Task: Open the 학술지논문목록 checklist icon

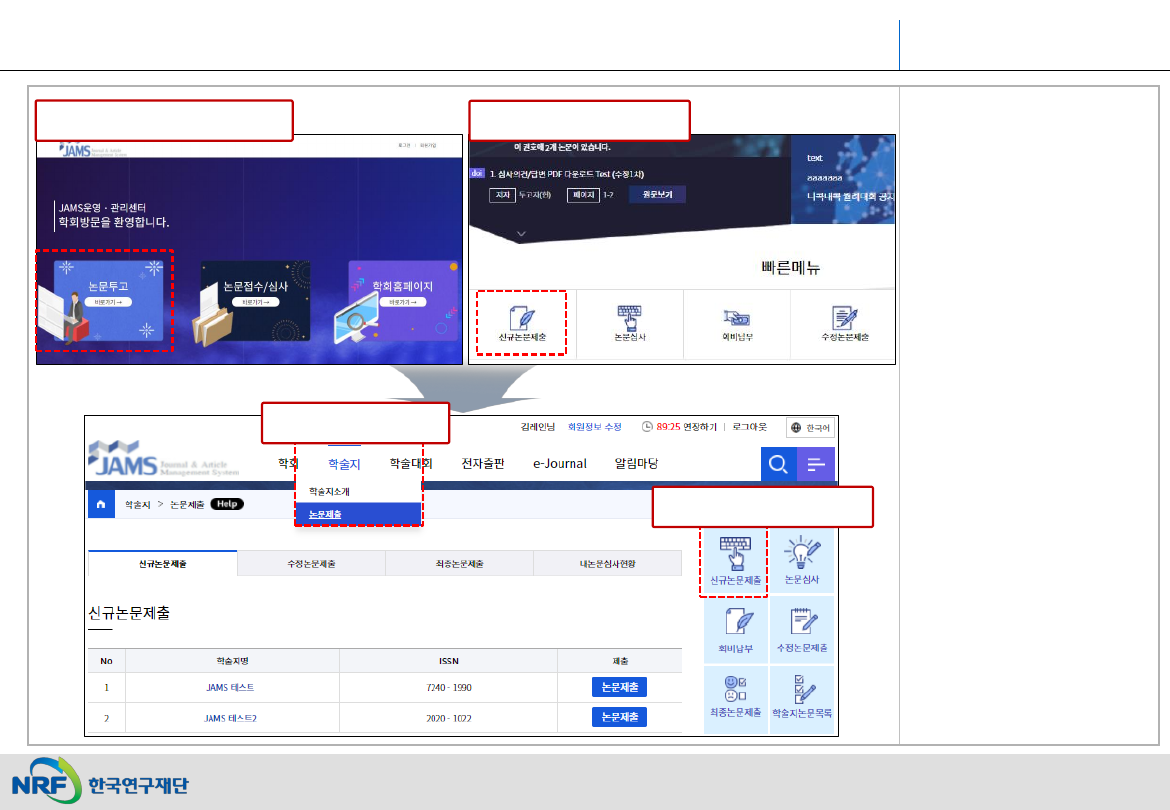Action: pyautogui.click(x=802, y=696)
